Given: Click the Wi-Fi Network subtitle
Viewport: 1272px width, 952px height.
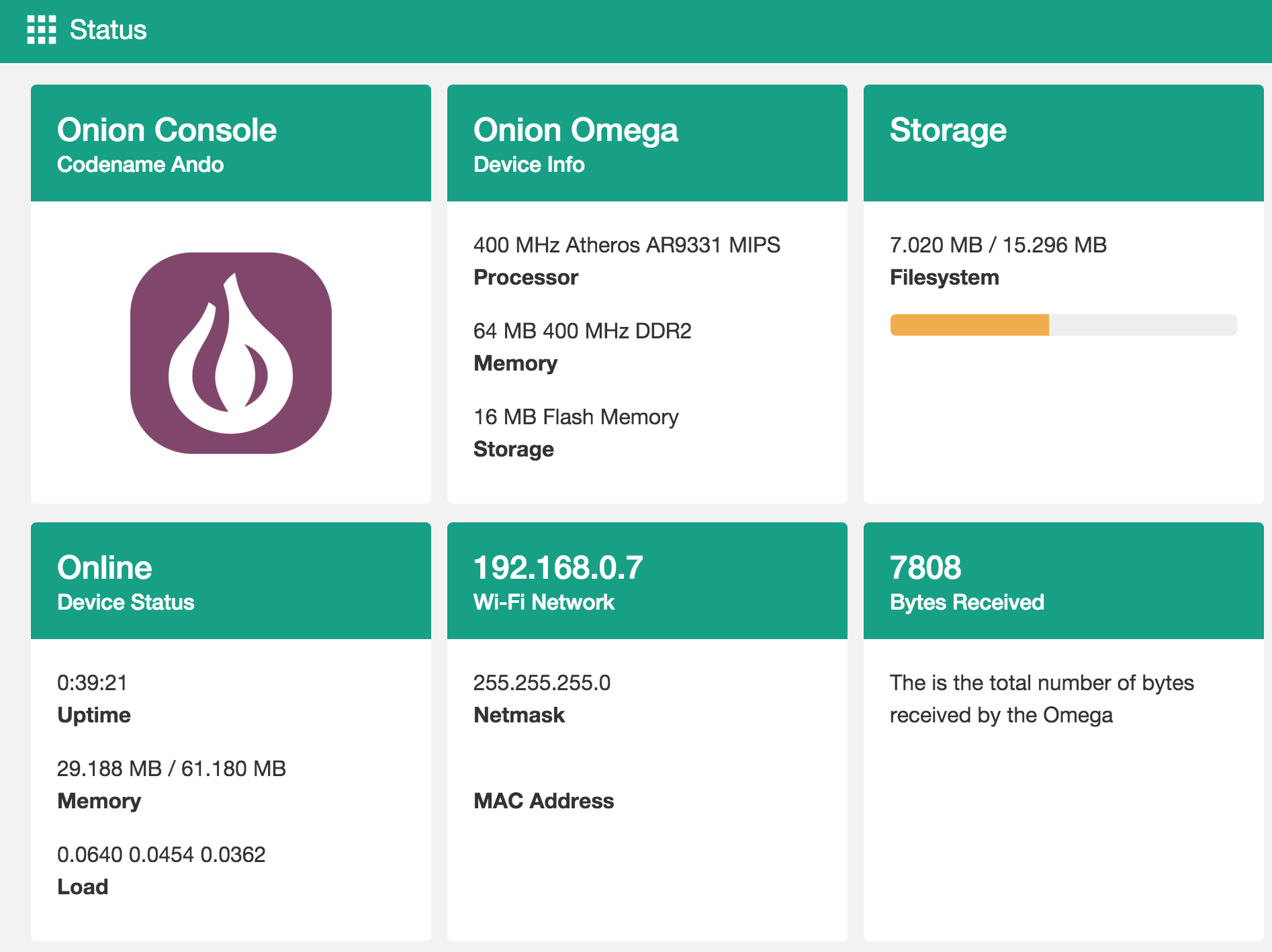Looking at the screenshot, I should [x=544, y=602].
